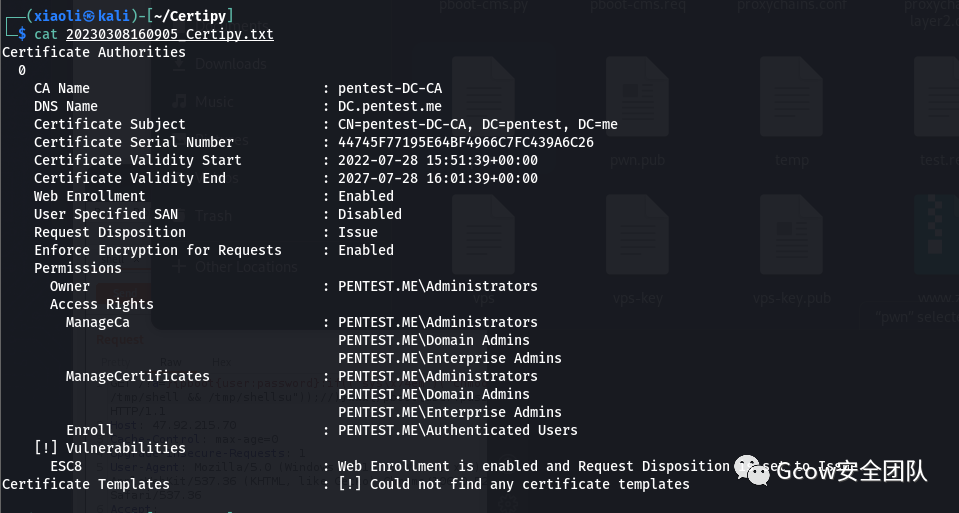This screenshot has height=513, width=959.
Task: Open the vps-key file icon
Action: 637,235
